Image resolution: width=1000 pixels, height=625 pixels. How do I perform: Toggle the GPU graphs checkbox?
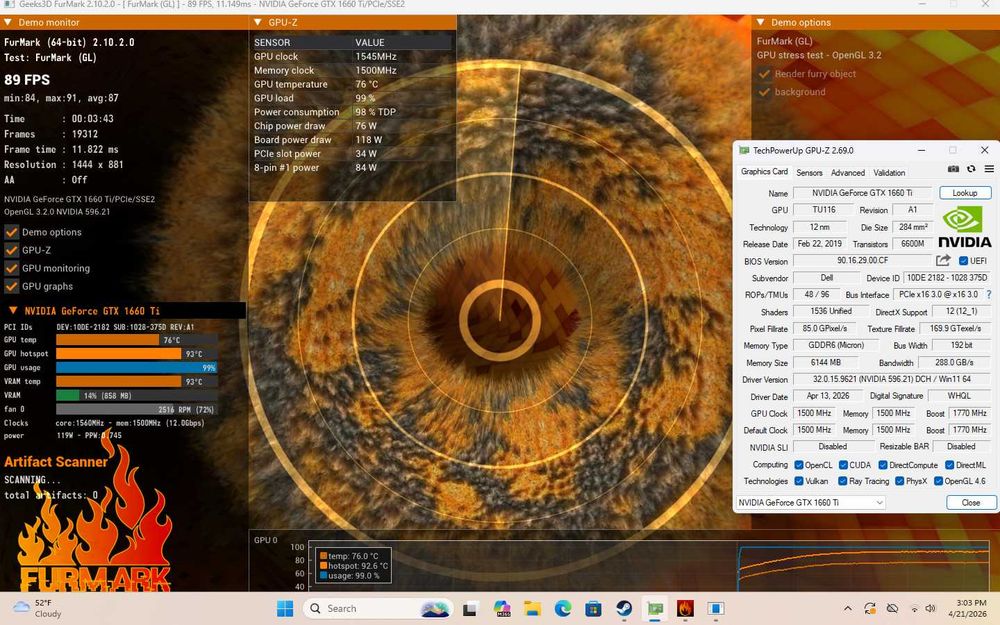pos(11,286)
